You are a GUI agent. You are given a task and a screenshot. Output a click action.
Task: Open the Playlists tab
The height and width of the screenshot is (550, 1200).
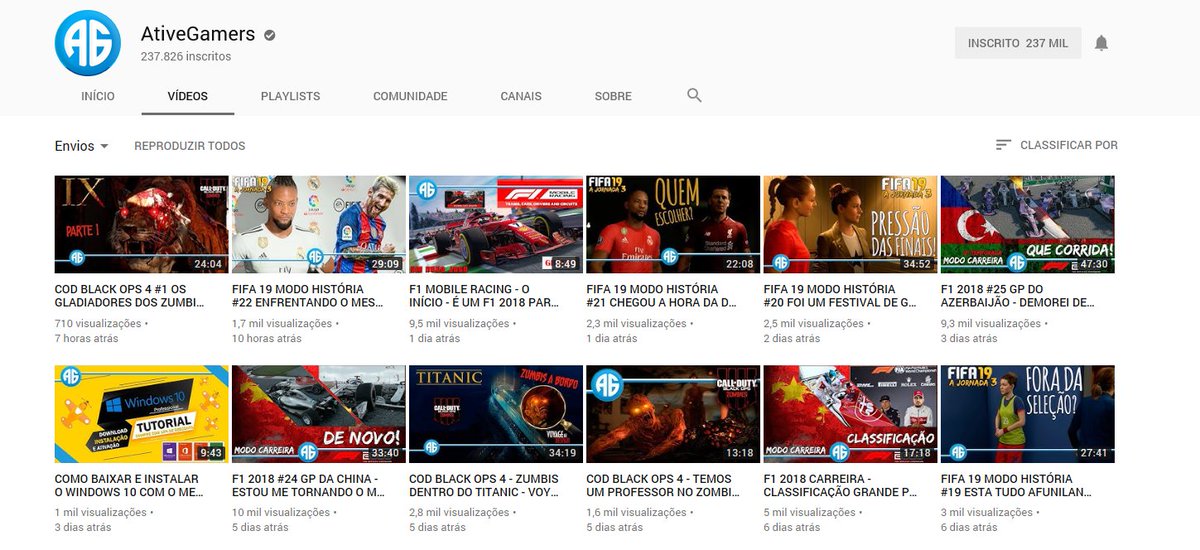pos(290,96)
